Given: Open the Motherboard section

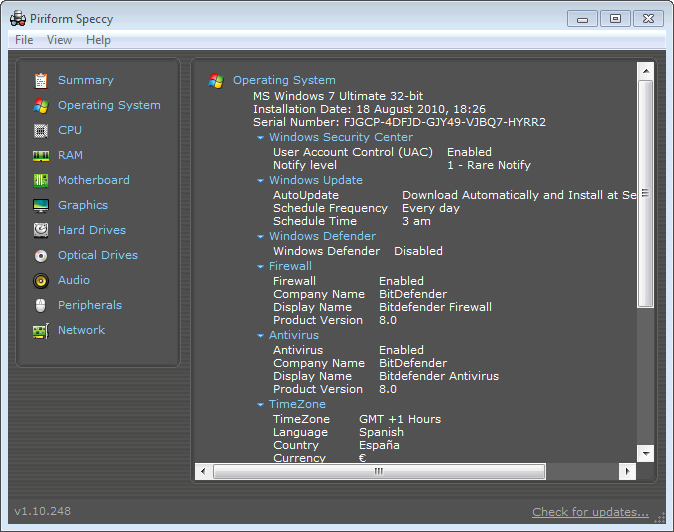Looking at the screenshot, I should (94, 180).
